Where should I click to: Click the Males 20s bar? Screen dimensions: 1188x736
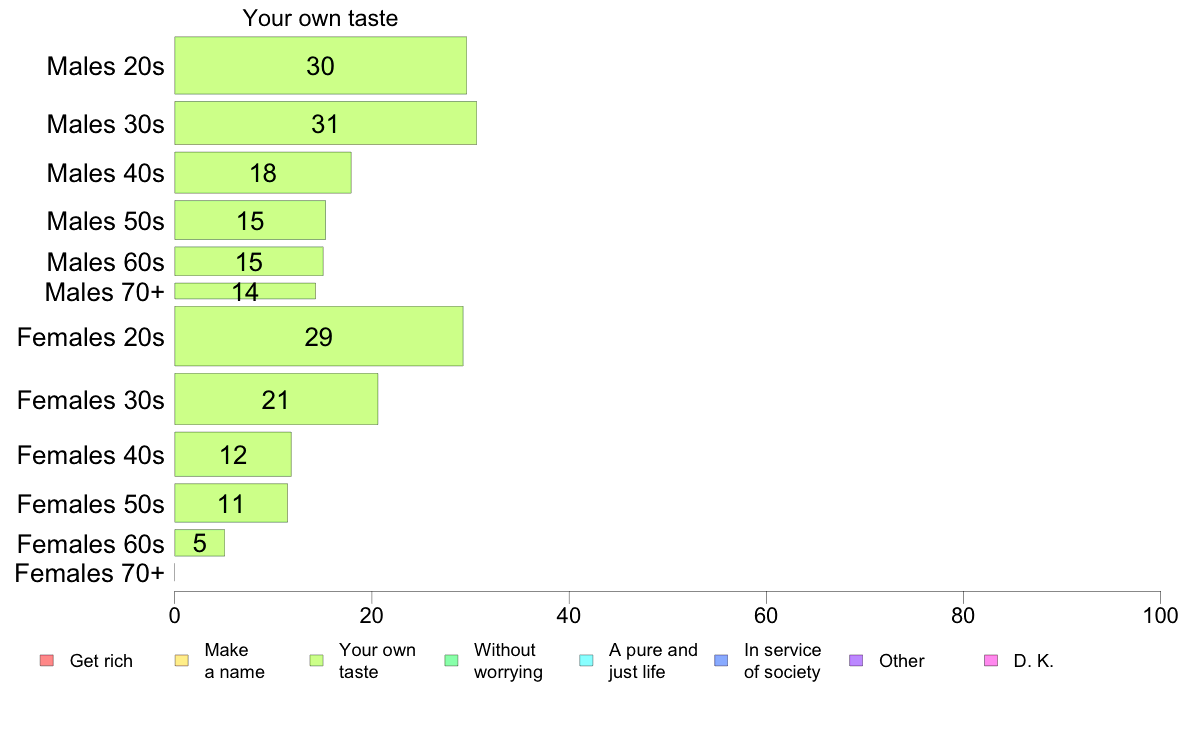click(x=320, y=66)
